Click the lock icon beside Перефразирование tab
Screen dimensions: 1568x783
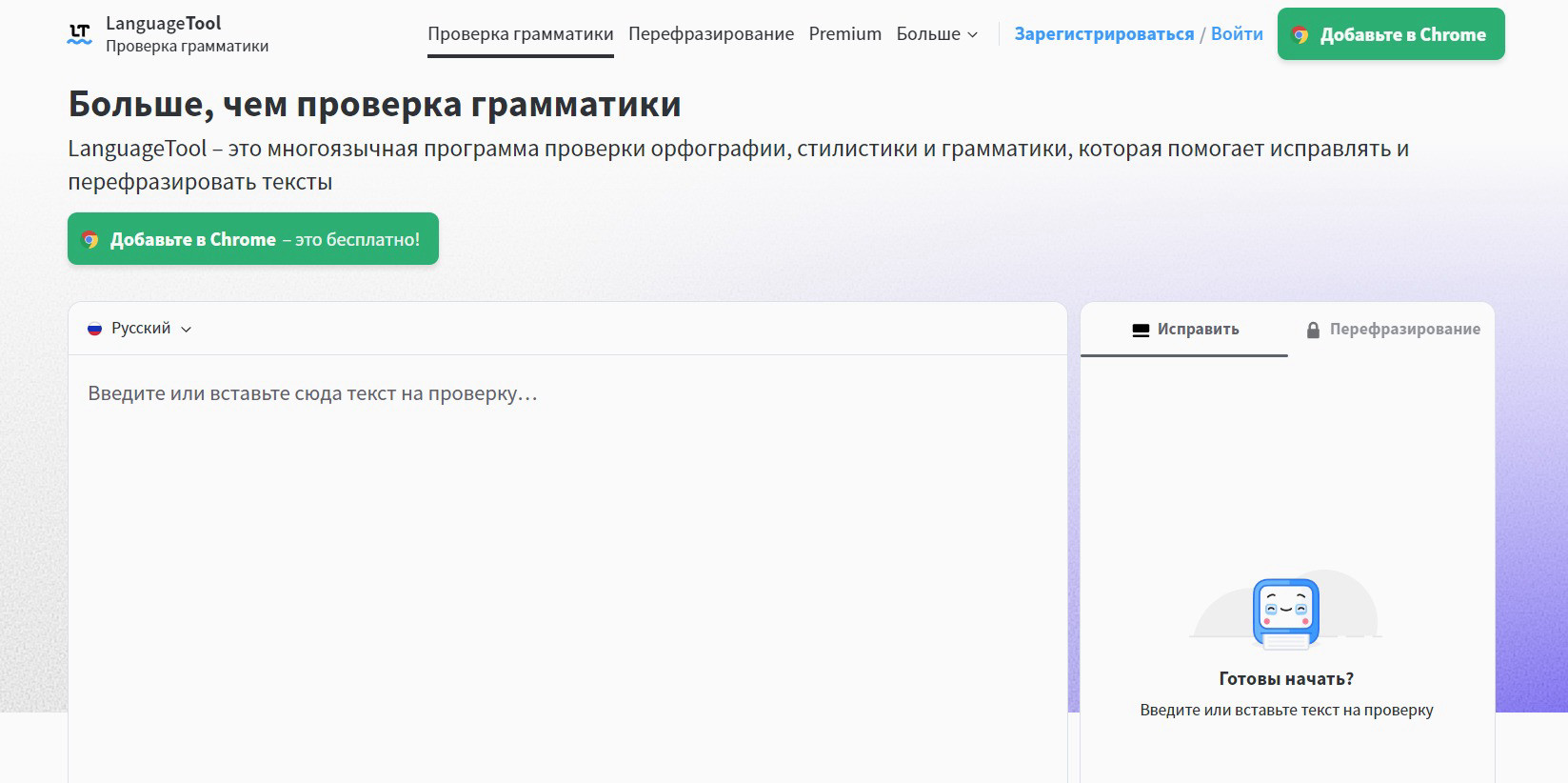click(x=1313, y=331)
